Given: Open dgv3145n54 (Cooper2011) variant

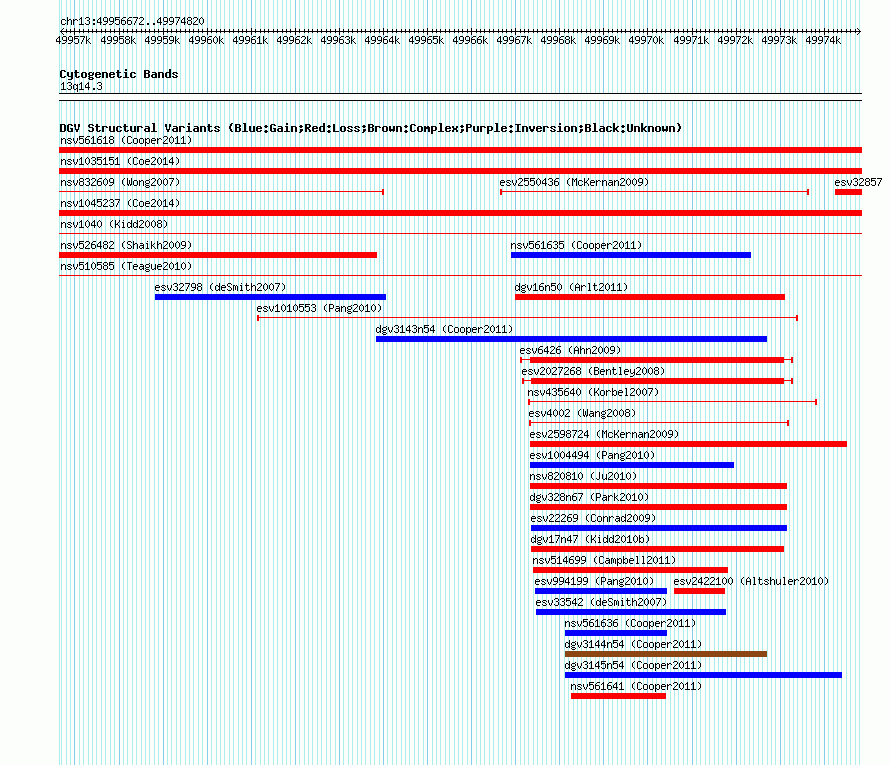Looking at the screenshot, I should click(x=633, y=665).
